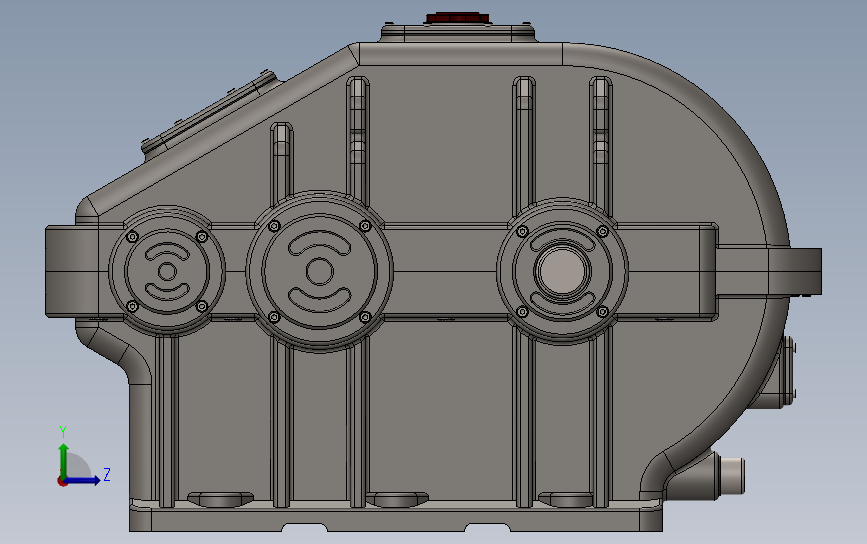This screenshot has height=544, width=867.
Task: Select the red breather cap on top of the gearbox
Action: (457, 18)
